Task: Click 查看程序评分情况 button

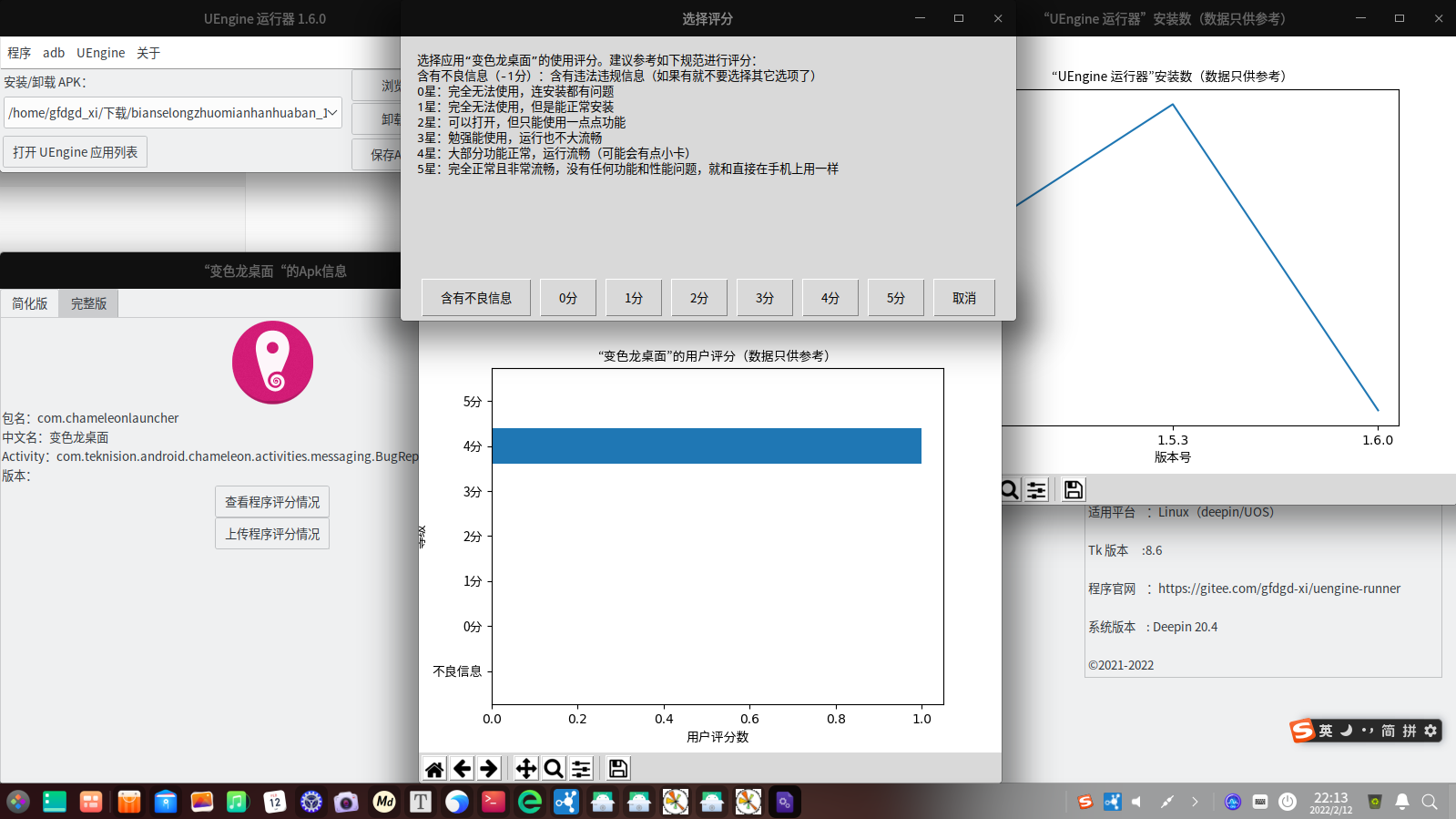Action: coord(272,502)
